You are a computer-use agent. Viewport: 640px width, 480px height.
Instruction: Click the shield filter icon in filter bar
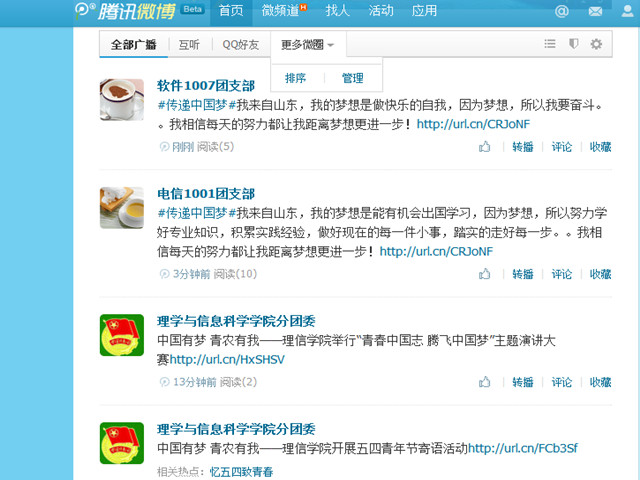pos(573,44)
